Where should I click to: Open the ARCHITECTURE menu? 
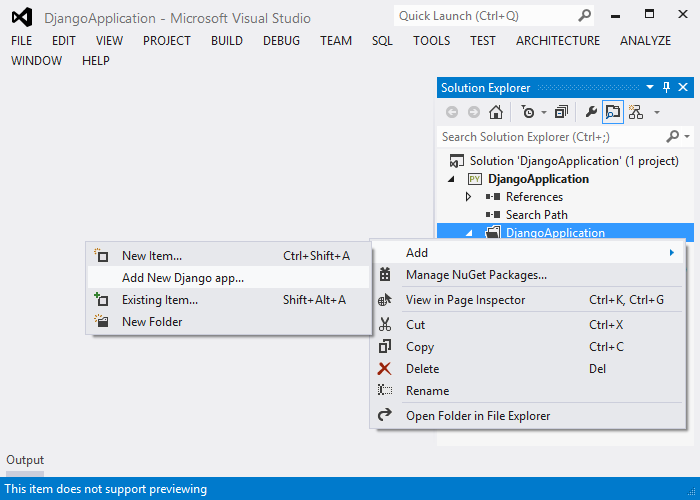(x=558, y=41)
